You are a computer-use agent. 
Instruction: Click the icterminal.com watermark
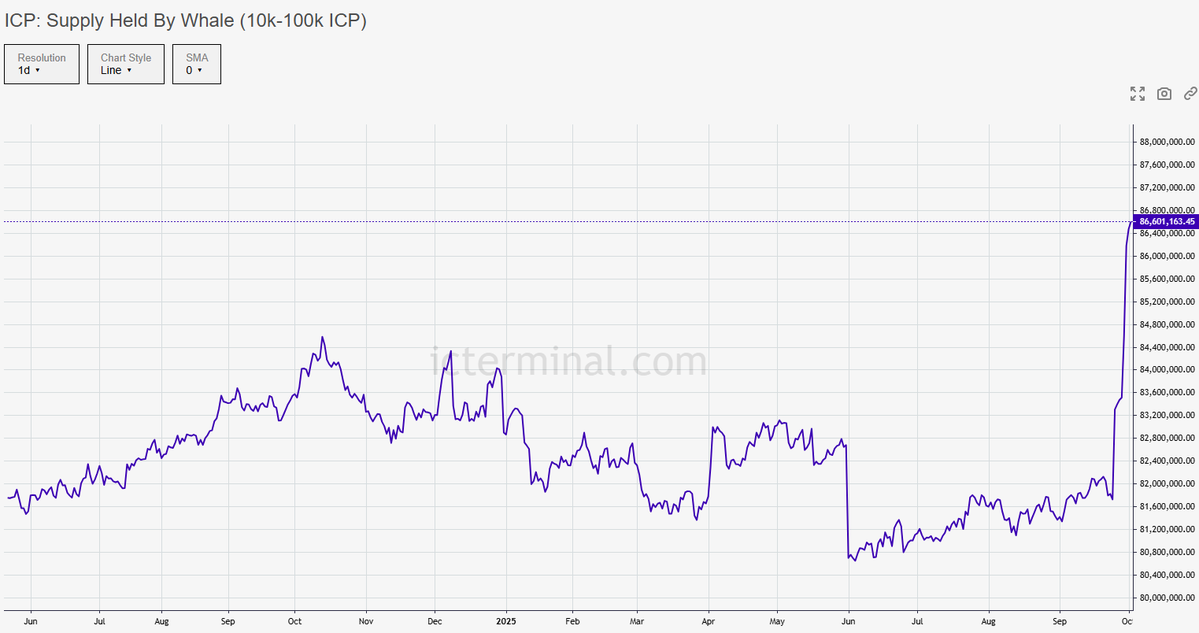point(568,361)
